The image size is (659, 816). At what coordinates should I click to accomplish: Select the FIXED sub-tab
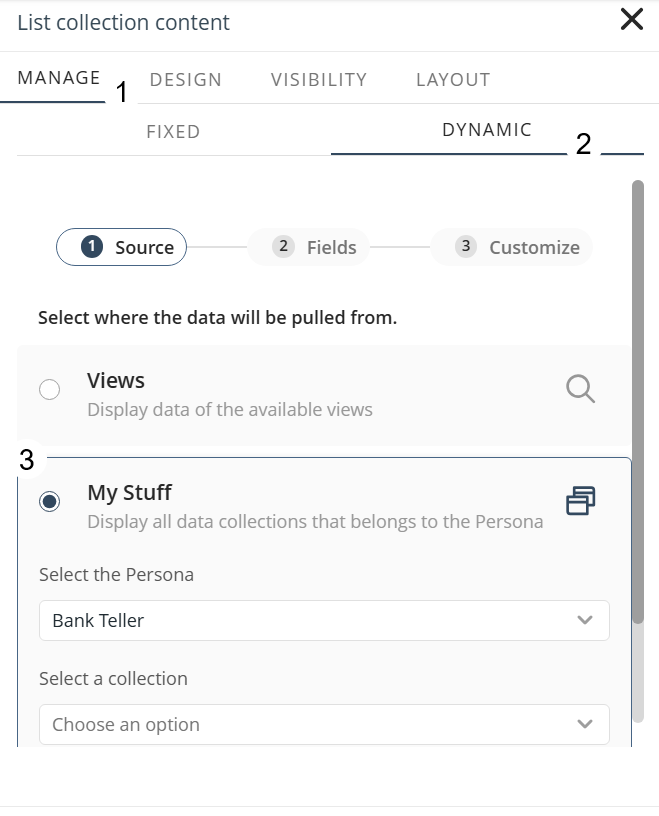[x=173, y=131]
